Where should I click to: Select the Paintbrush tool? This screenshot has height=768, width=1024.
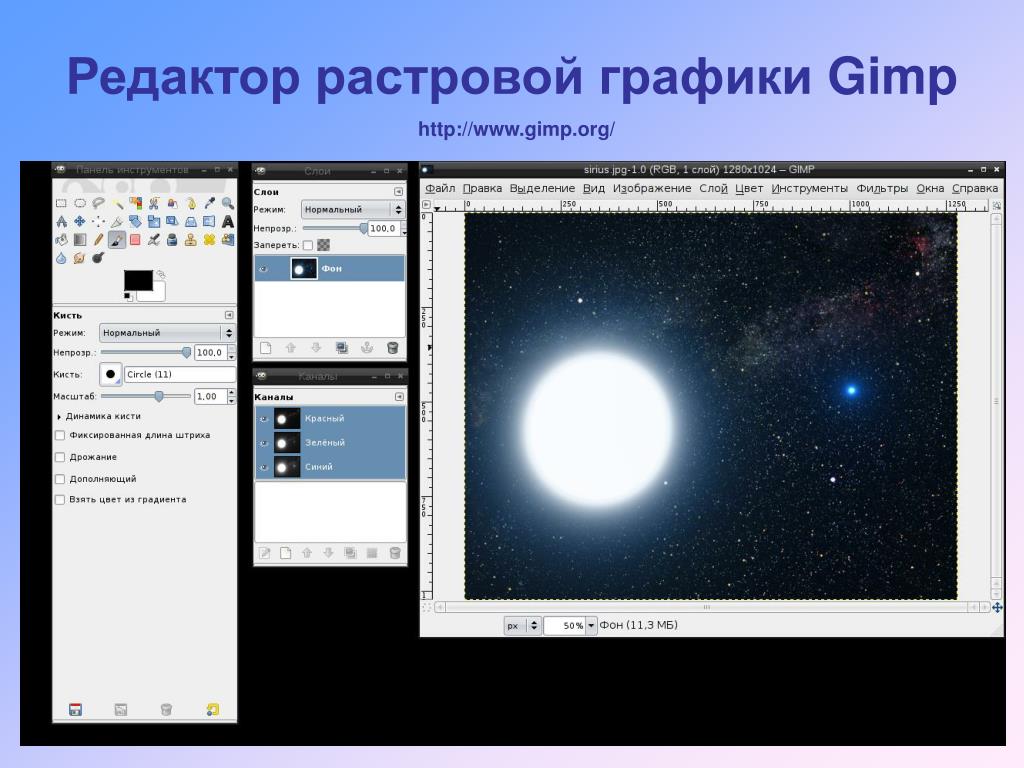coord(117,240)
